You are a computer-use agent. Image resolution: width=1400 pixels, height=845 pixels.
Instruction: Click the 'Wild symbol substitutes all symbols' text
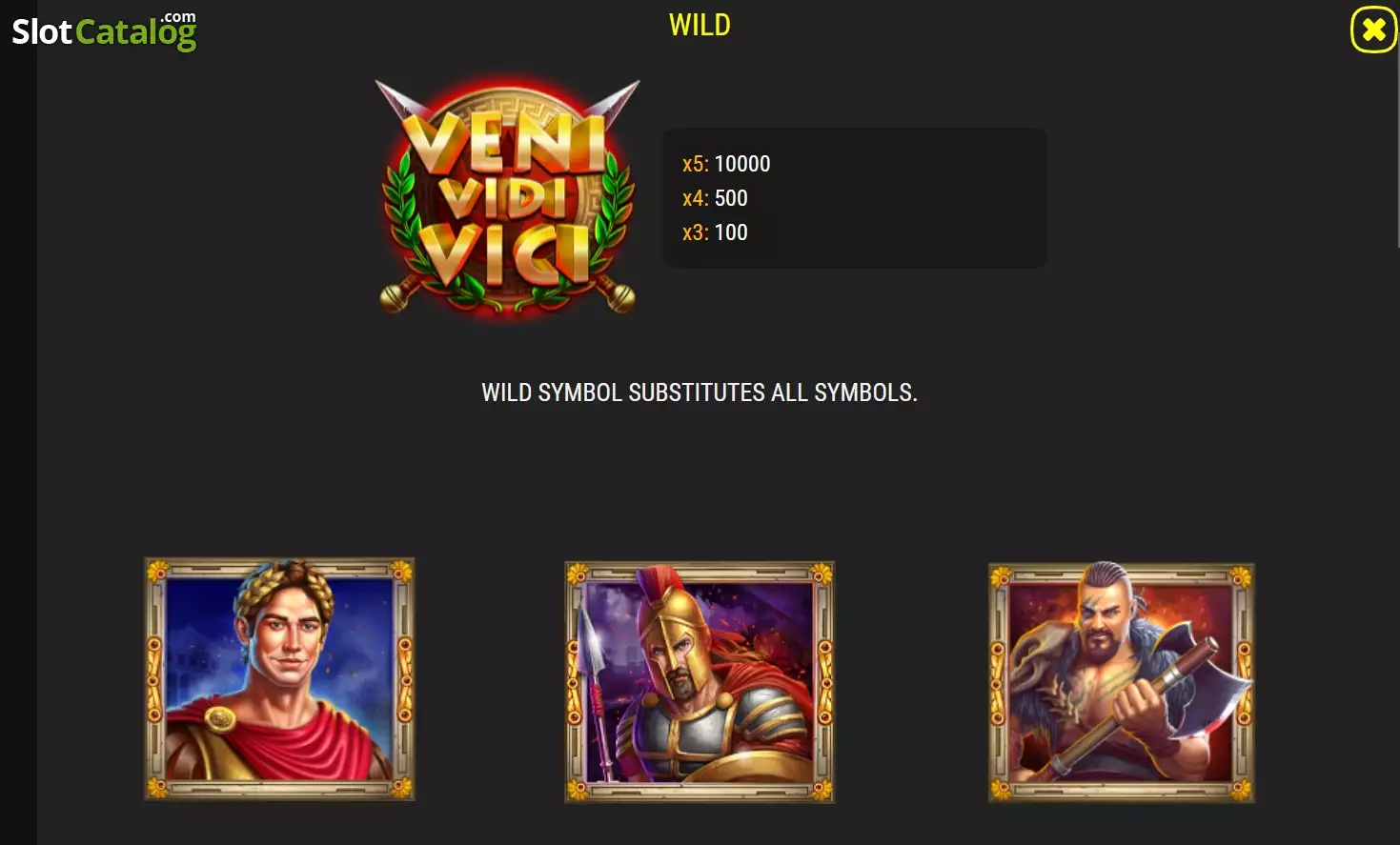click(x=700, y=392)
